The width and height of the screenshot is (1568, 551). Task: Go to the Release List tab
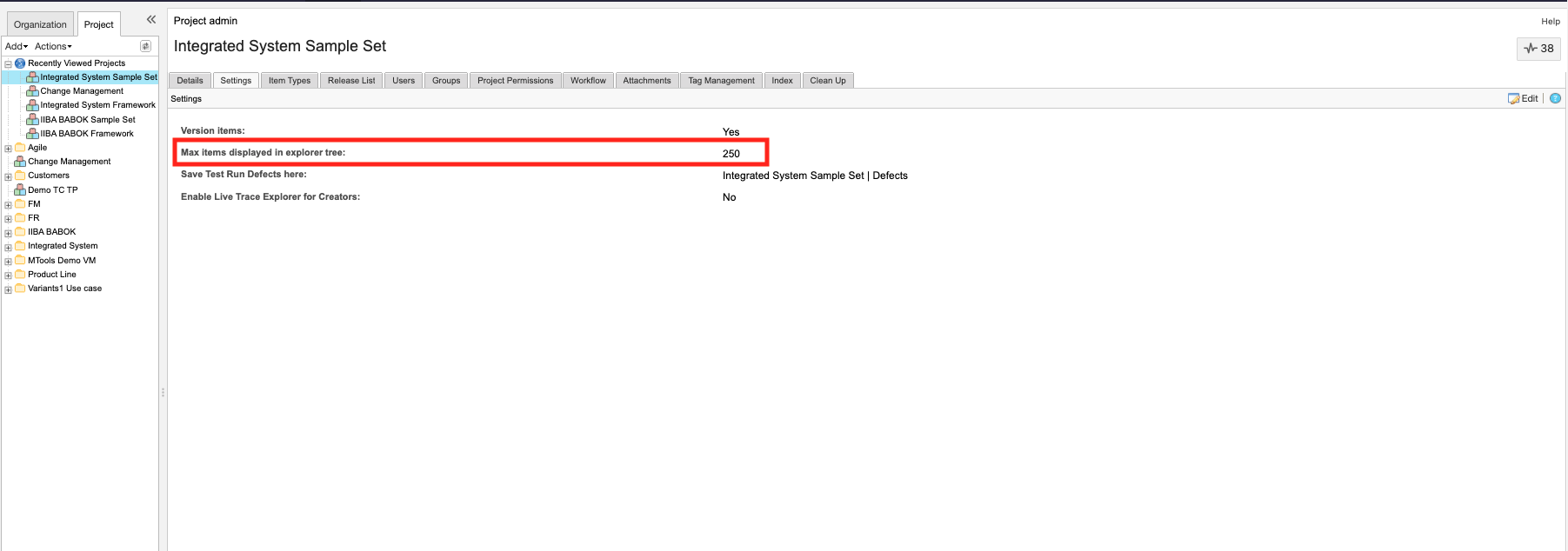click(x=351, y=80)
